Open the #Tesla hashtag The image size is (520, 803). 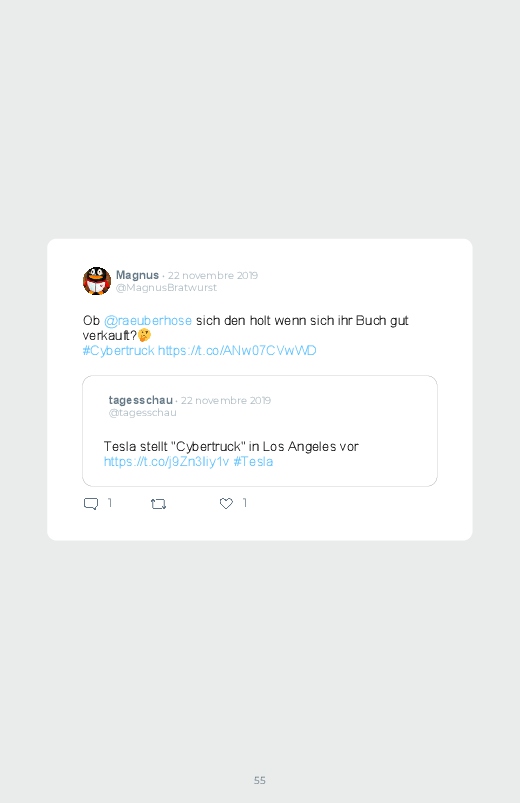pyautogui.click(x=253, y=461)
